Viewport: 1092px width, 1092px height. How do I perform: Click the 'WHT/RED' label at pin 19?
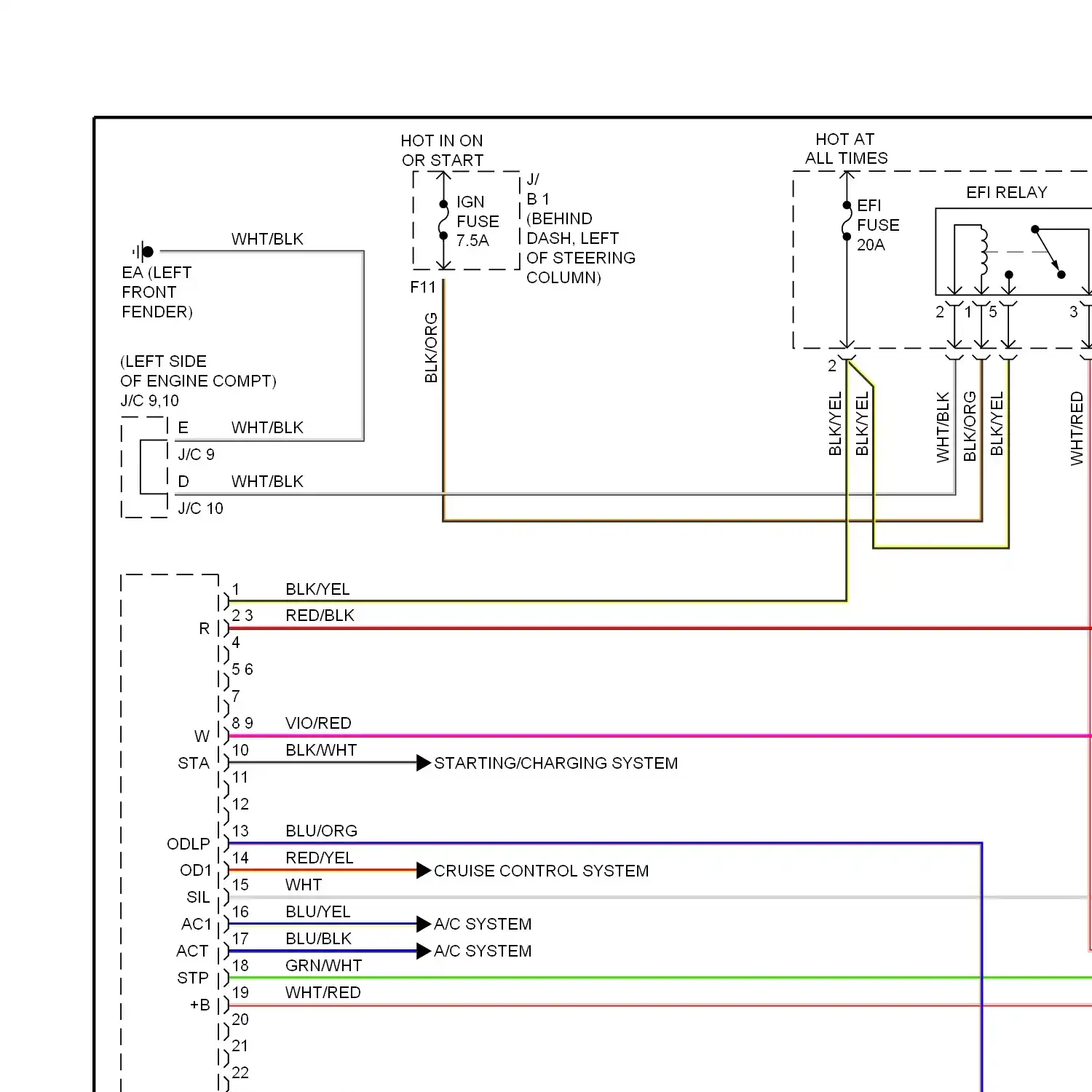coord(323,992)
